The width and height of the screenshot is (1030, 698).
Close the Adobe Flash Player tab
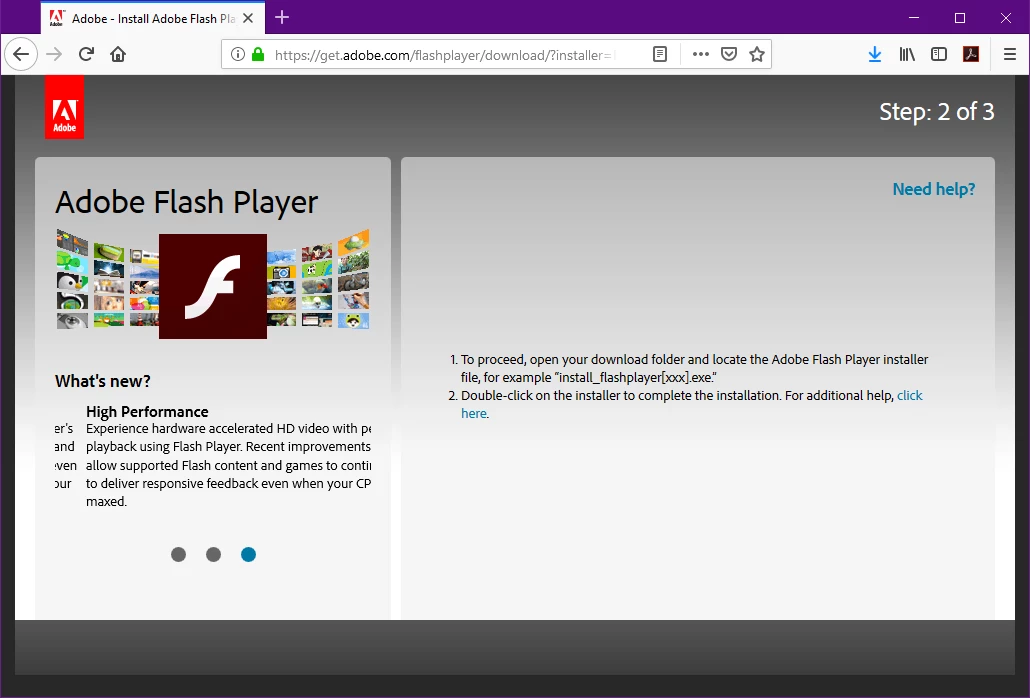click(x=248, y=18)
